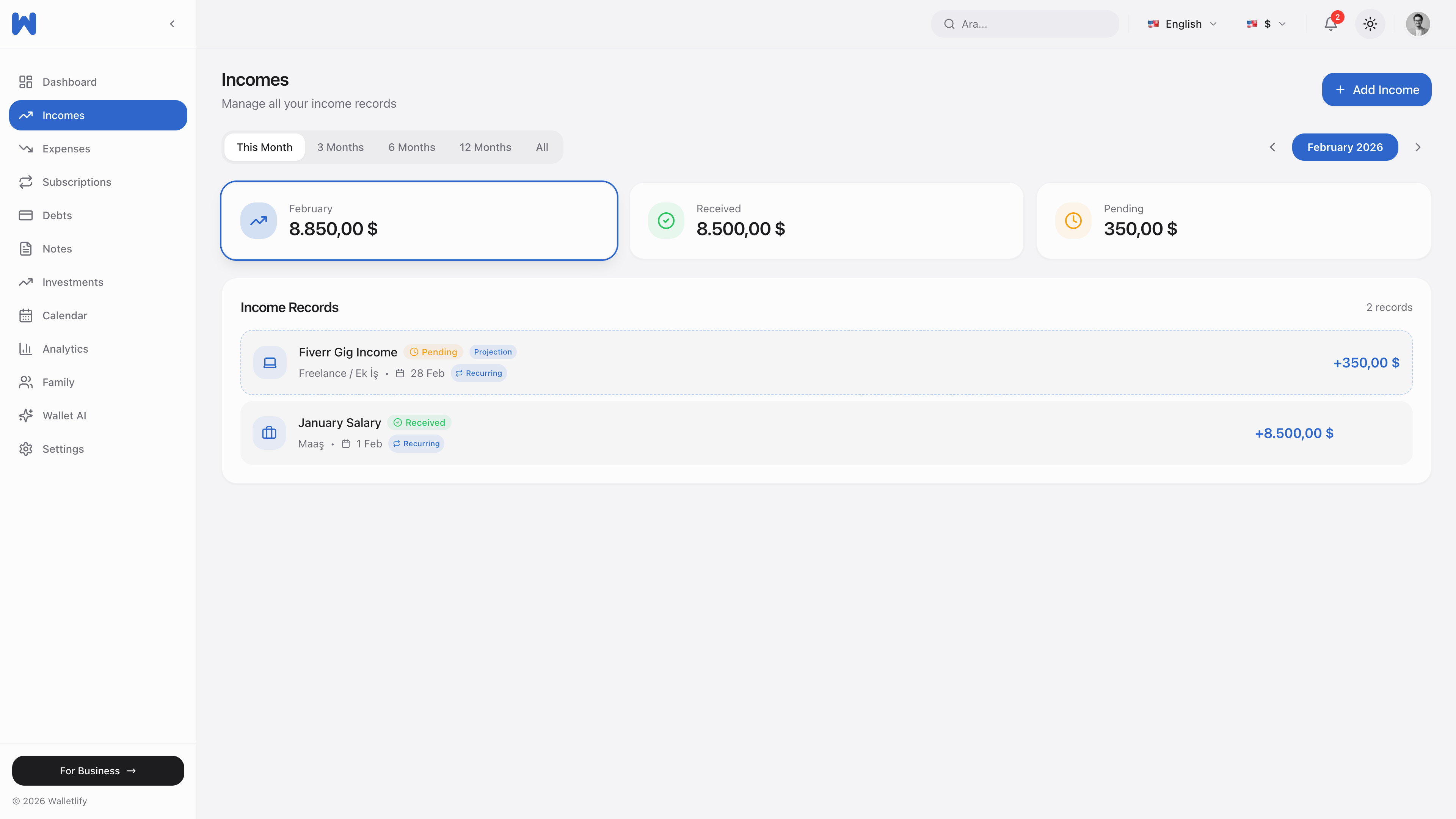Select the All time filter tab

[541, 147]
